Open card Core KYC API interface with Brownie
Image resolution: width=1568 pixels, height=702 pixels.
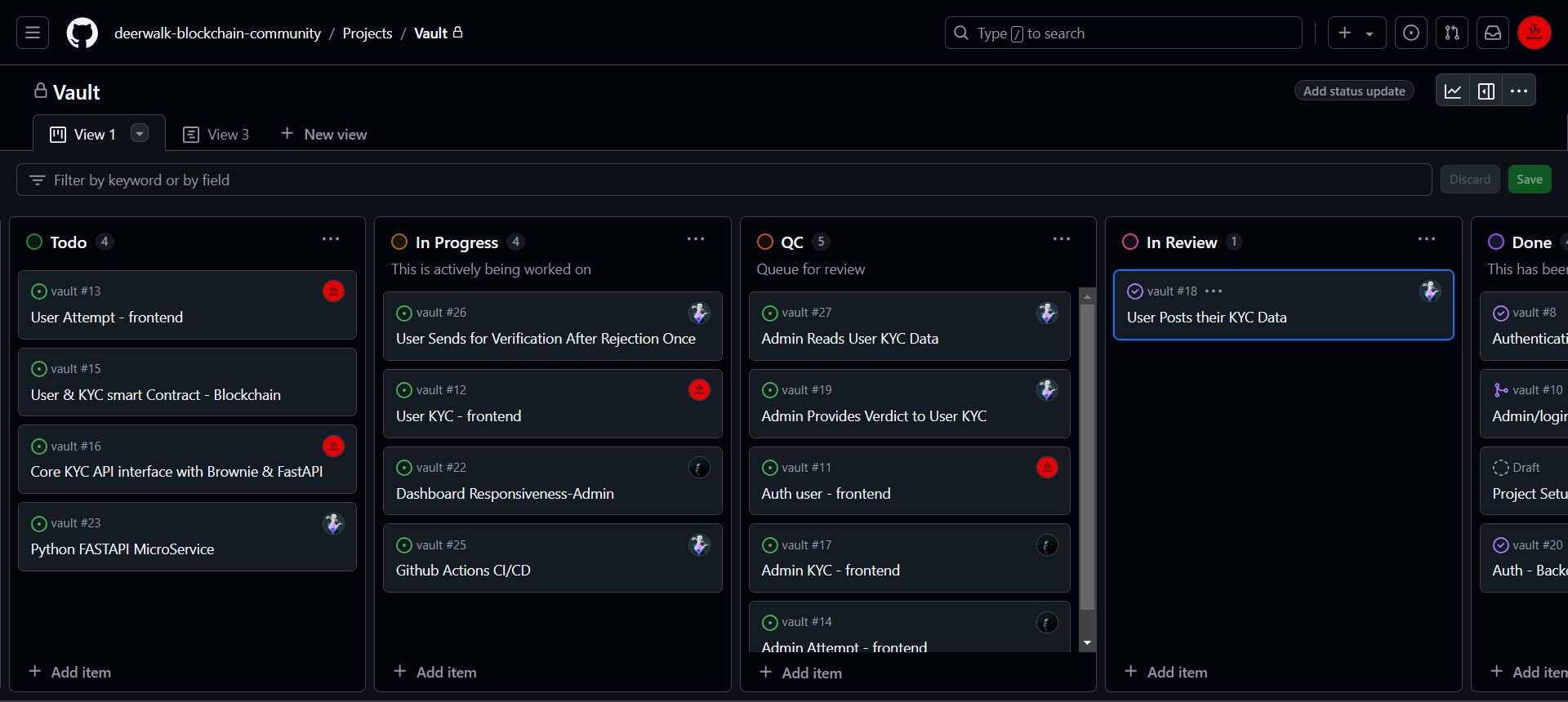[176, 472]
